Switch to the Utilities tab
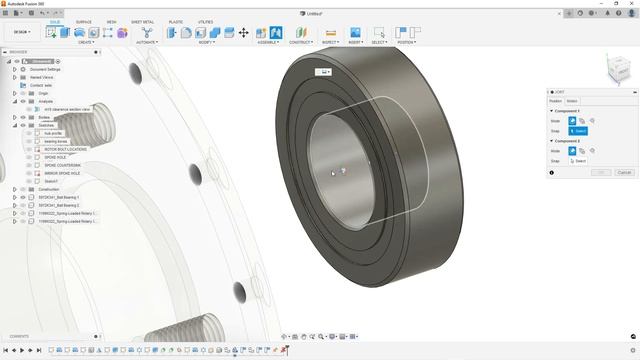640x360 pixels. click(205, 22)
